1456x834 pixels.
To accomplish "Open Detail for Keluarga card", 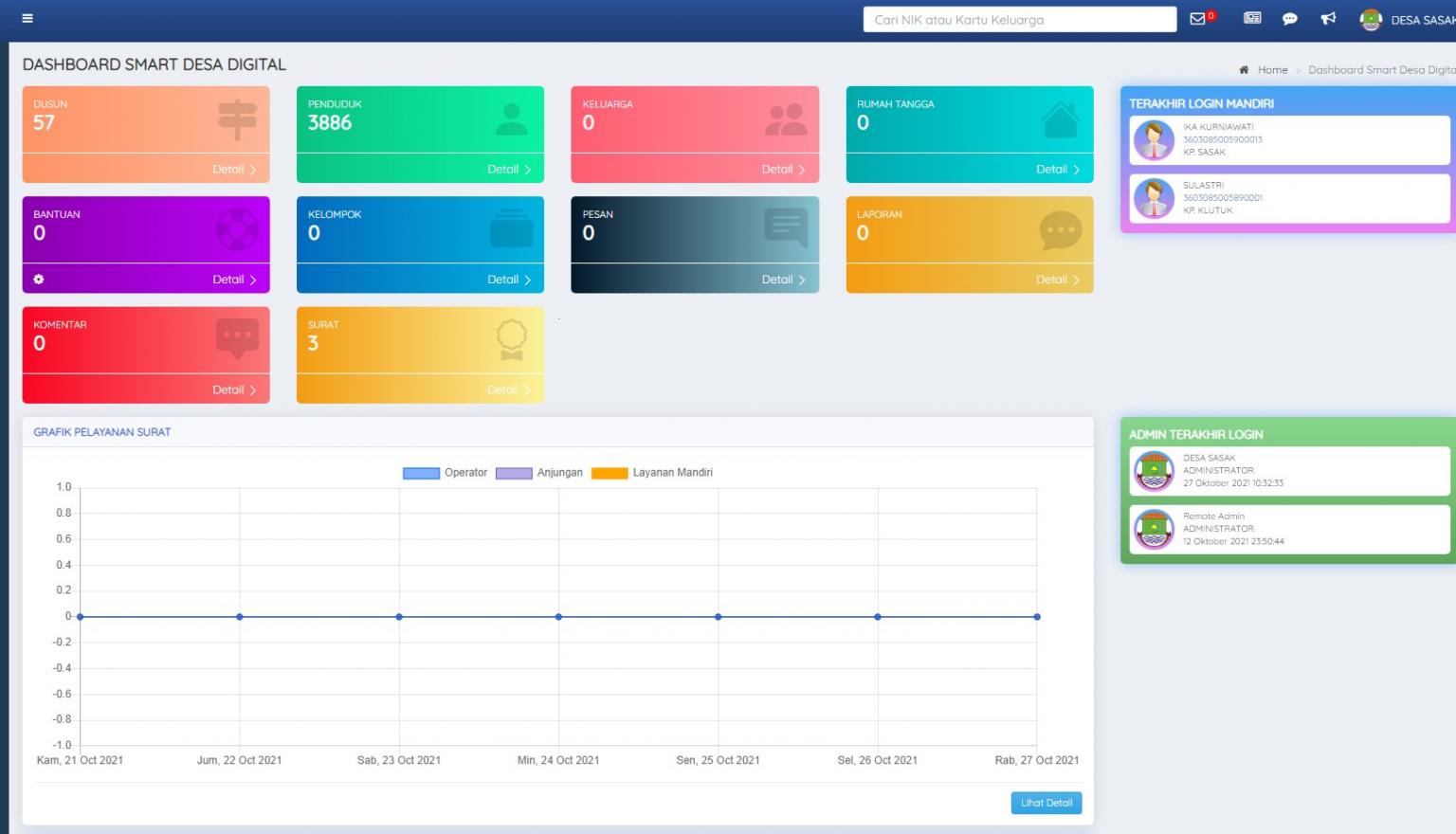I will pos(783,170).
